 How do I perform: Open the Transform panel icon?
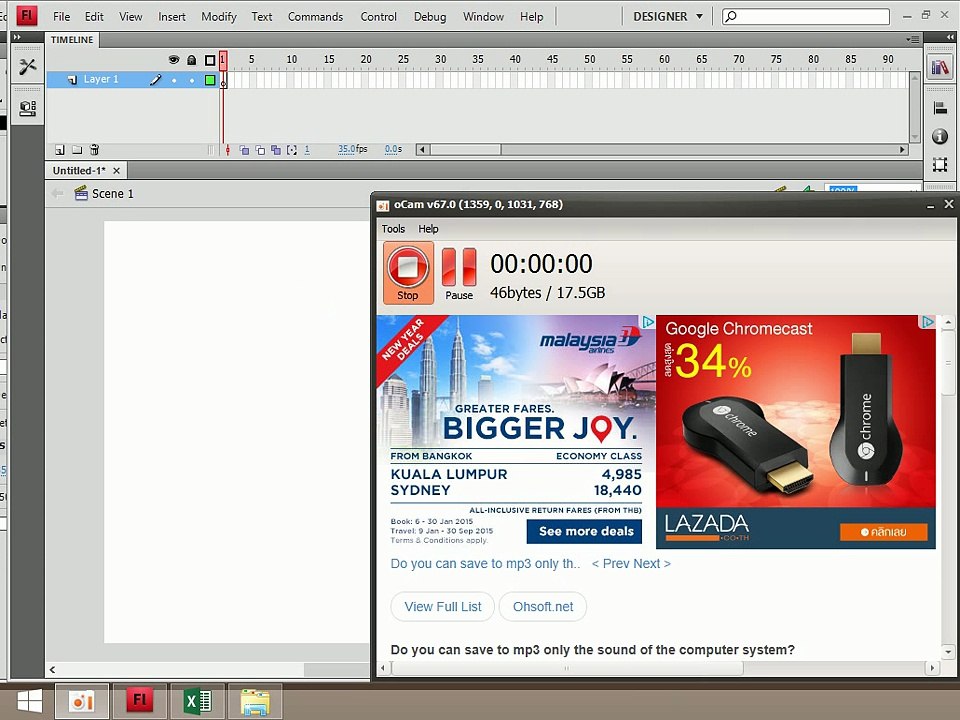pos(940,165)
